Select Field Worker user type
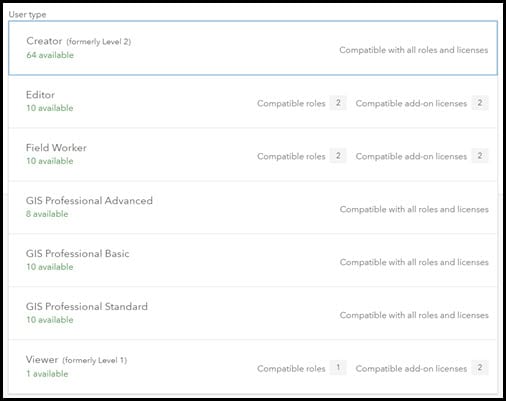This screenshot has height=401, width=506. [253, 154]
